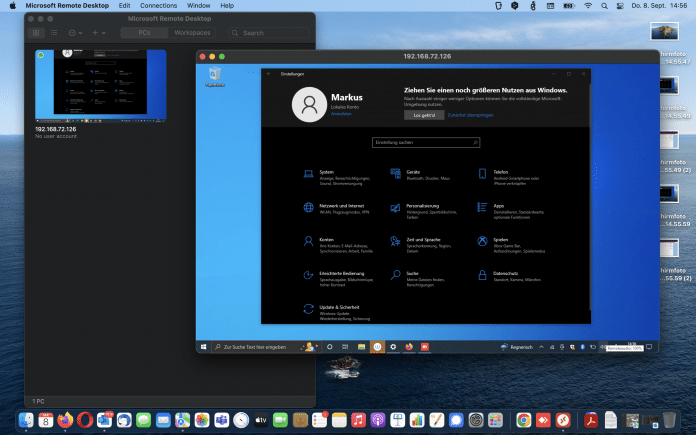This screenshot has width=696, height=435.
Task: Select the 192.168.72.126 PC thumbnail
Action: point(101,85)
